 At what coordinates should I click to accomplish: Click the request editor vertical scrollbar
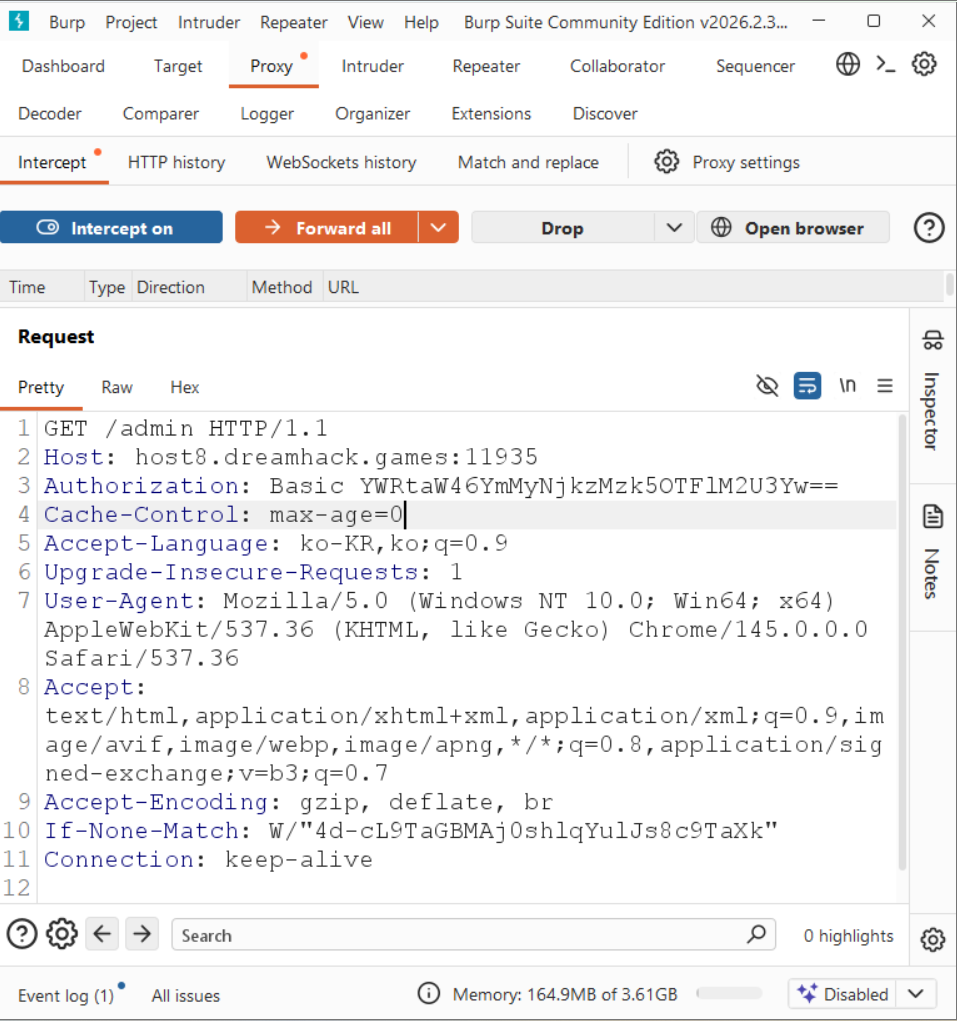pos(902,641)
